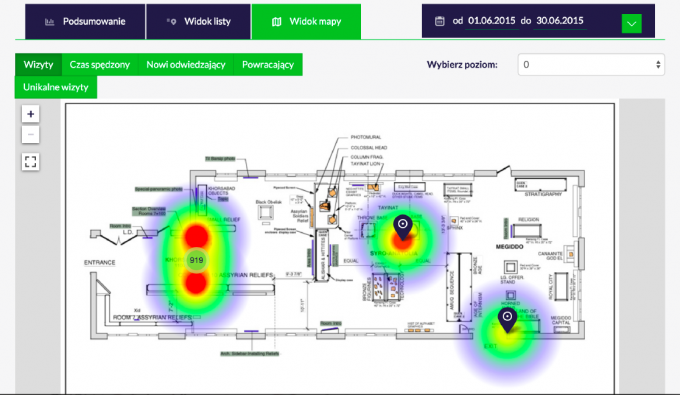Open the 919 visits cluster marker
The image size is (680, 395).
196,260
